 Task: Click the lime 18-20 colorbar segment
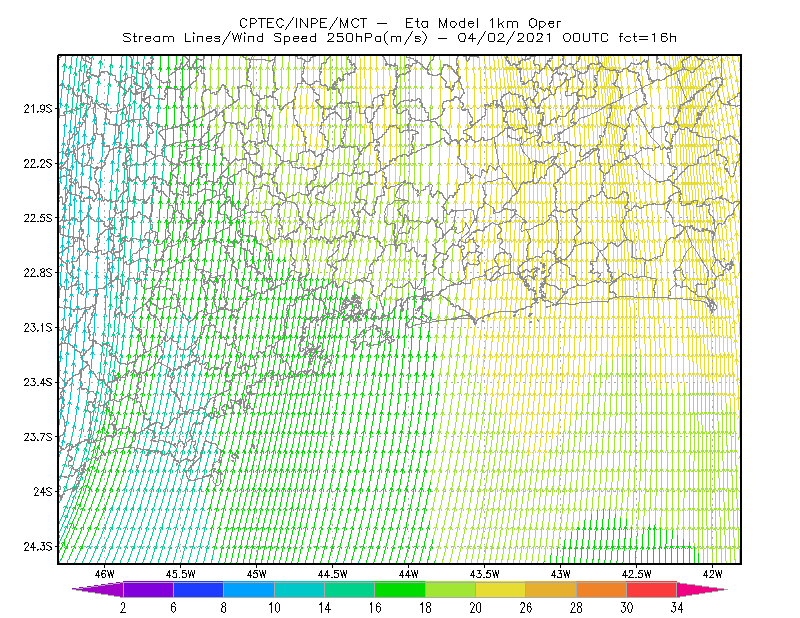coord(451,589)
